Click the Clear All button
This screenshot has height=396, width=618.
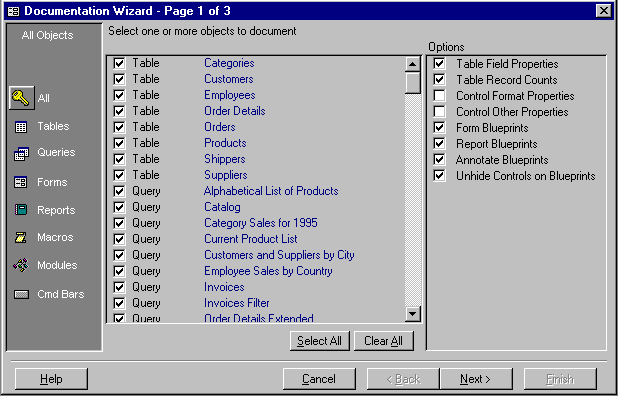(x=384, y=341)
